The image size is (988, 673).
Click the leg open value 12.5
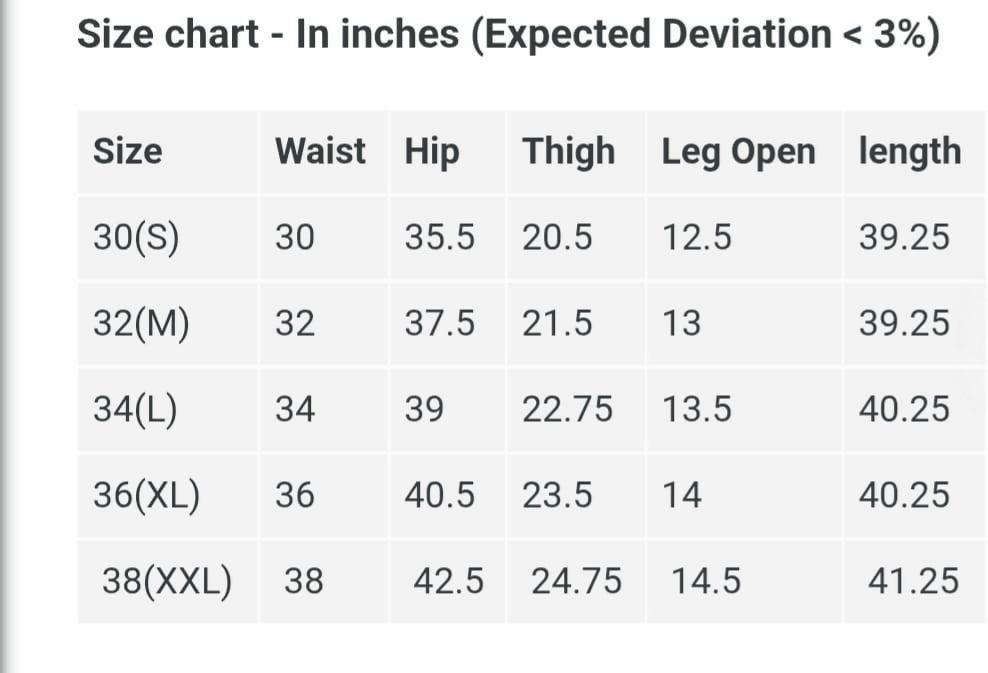[x=697, y=238]
